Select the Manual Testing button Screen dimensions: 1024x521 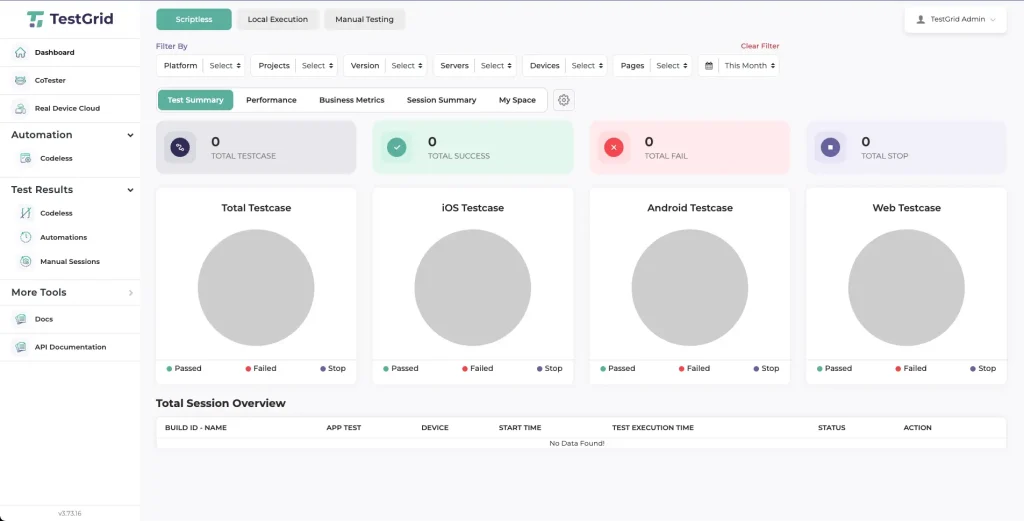coord(364,20)
